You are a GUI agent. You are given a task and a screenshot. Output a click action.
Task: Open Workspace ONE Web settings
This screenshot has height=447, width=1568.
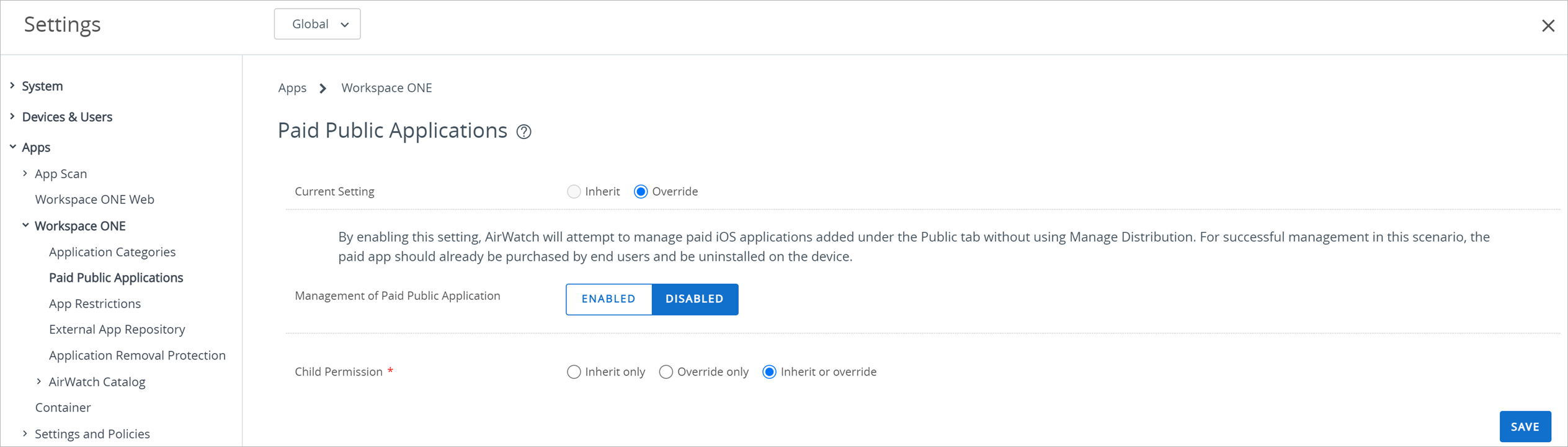(x=95, y=199)
